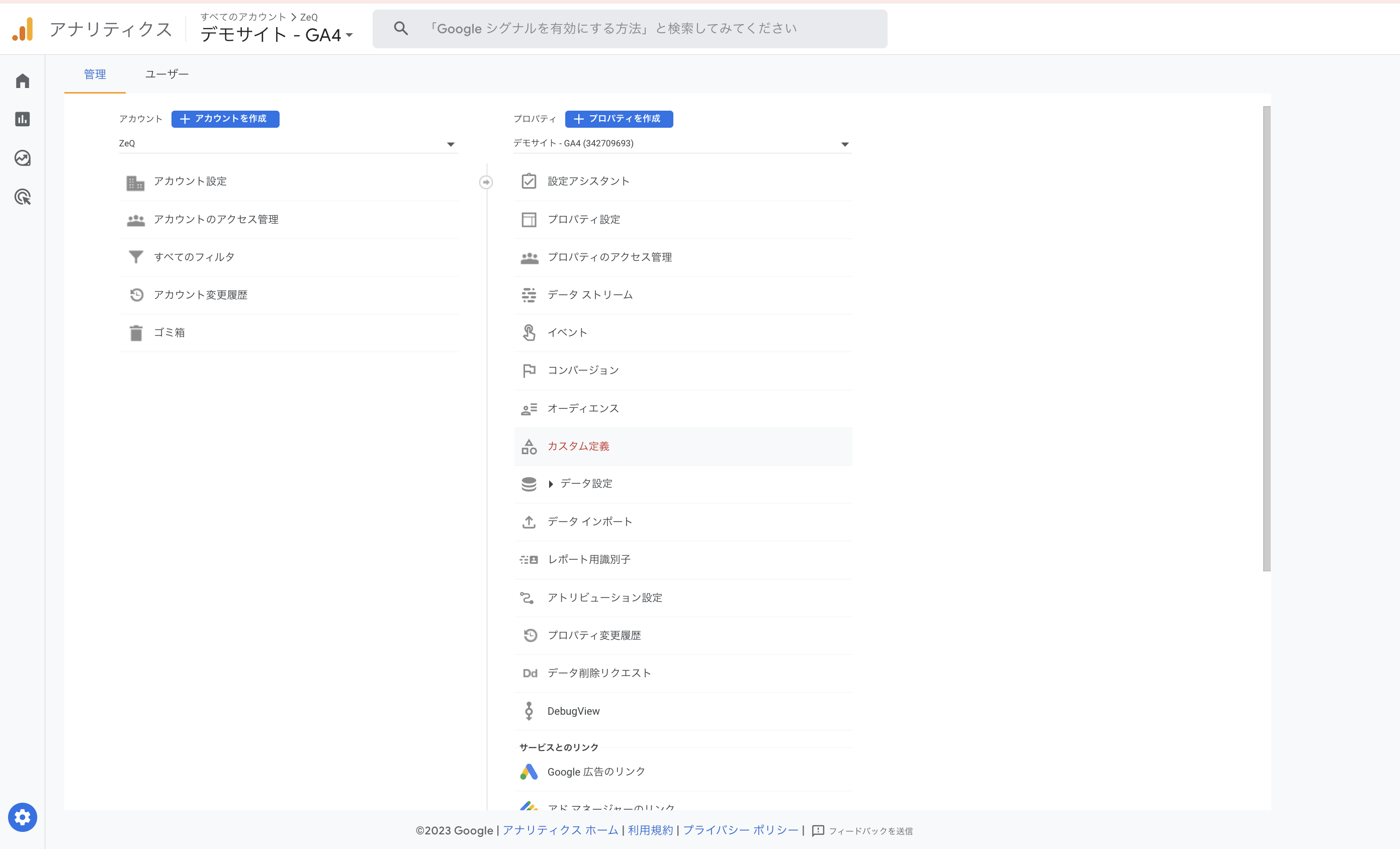The image size is (1400, 849).
Task: Click the search input field
Action: coord(630,28)
